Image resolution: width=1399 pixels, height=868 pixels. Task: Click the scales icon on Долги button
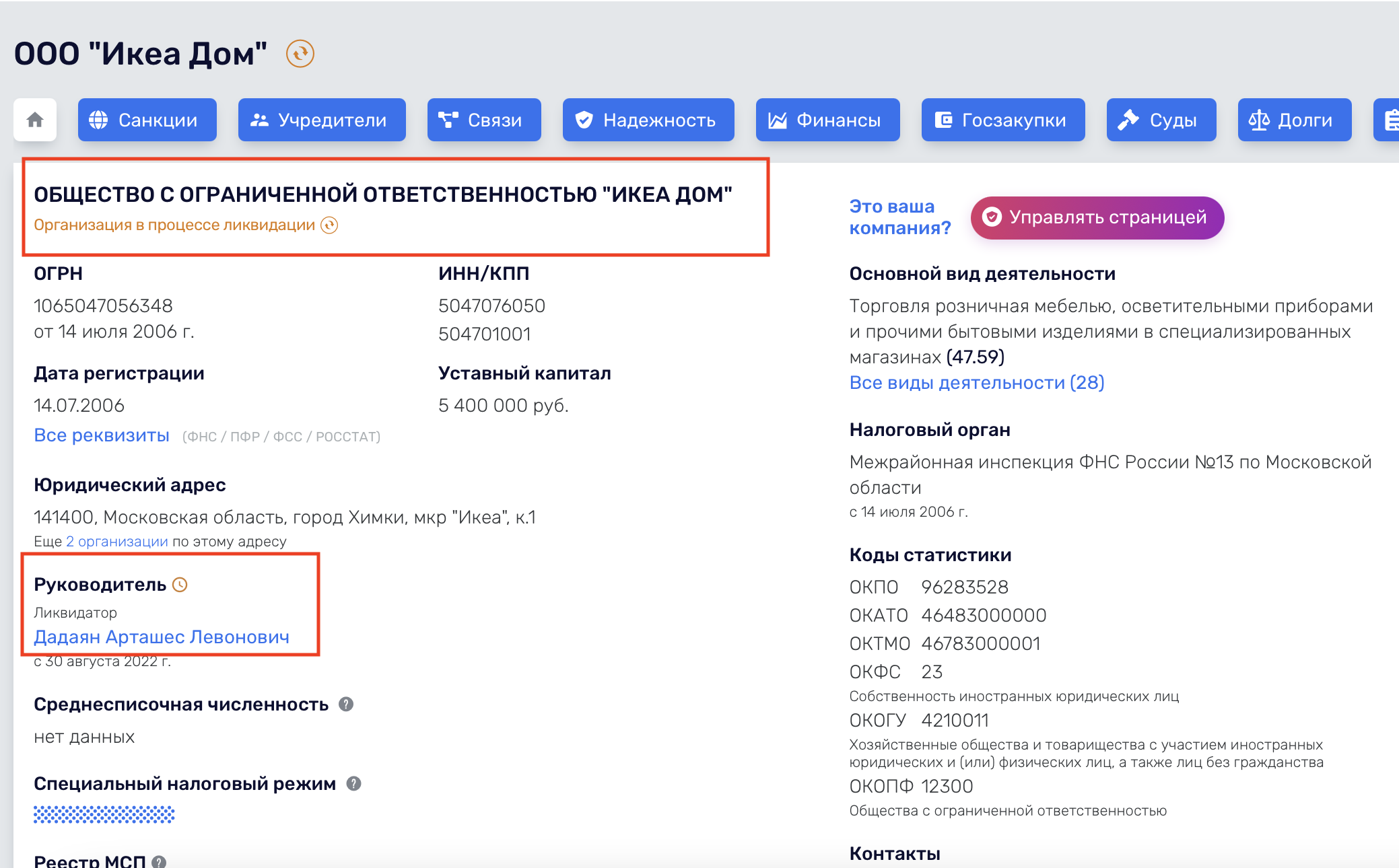(x=1258, y=120)
